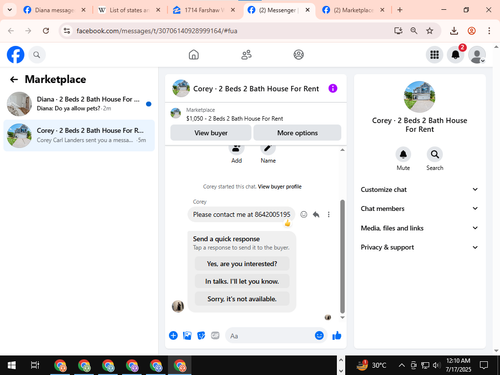React to Corey's message with emoji icon
This screenshot has height=375, width=500.
(x=304, y=214)
